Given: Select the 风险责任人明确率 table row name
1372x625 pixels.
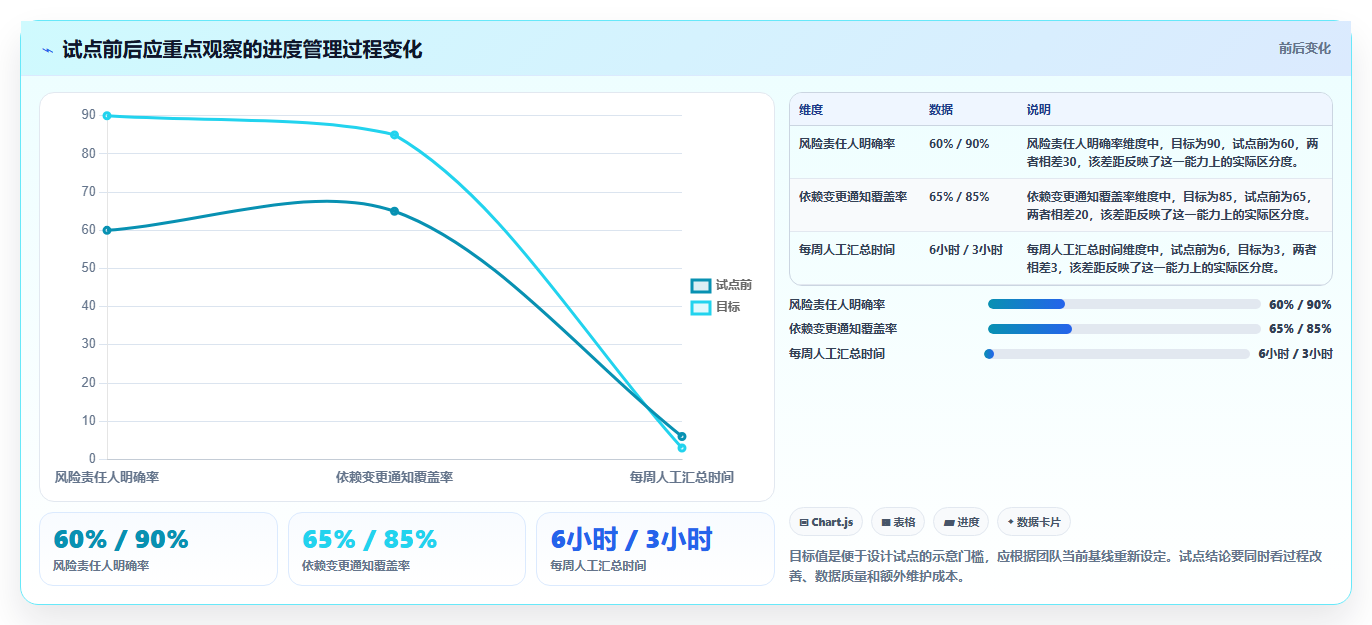Looking at the screenshot, I should tap(847, 144).
